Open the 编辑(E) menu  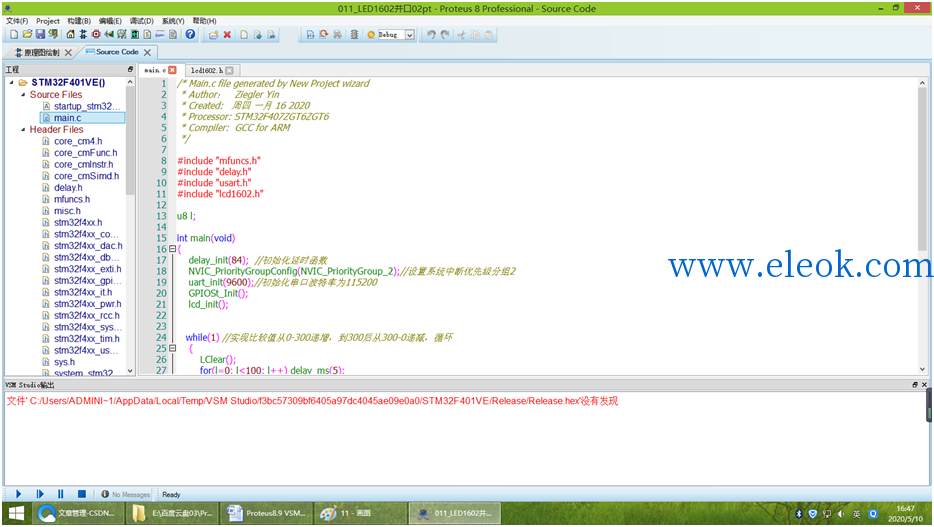(110, 21)
